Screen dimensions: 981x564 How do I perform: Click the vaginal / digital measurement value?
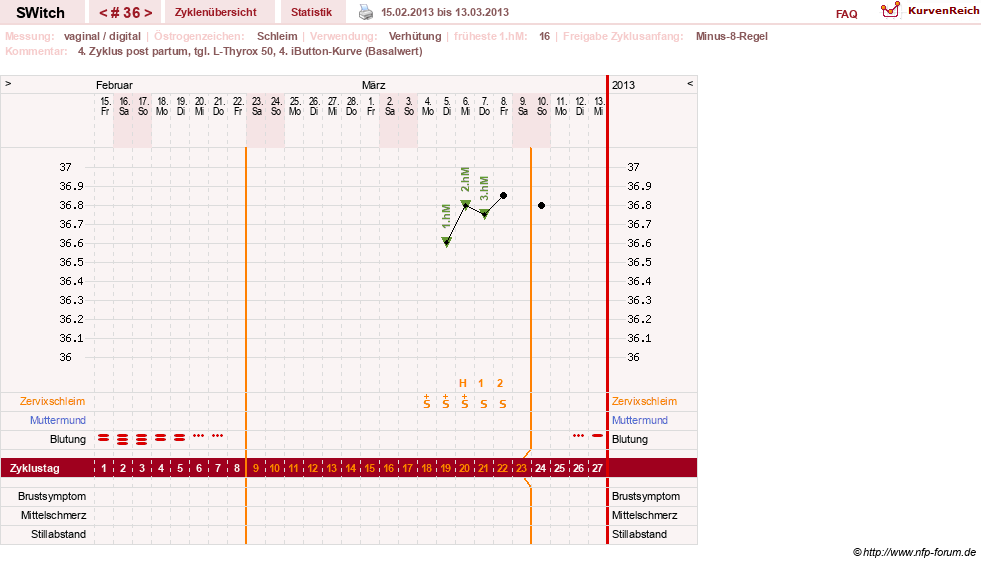(102, 36)
